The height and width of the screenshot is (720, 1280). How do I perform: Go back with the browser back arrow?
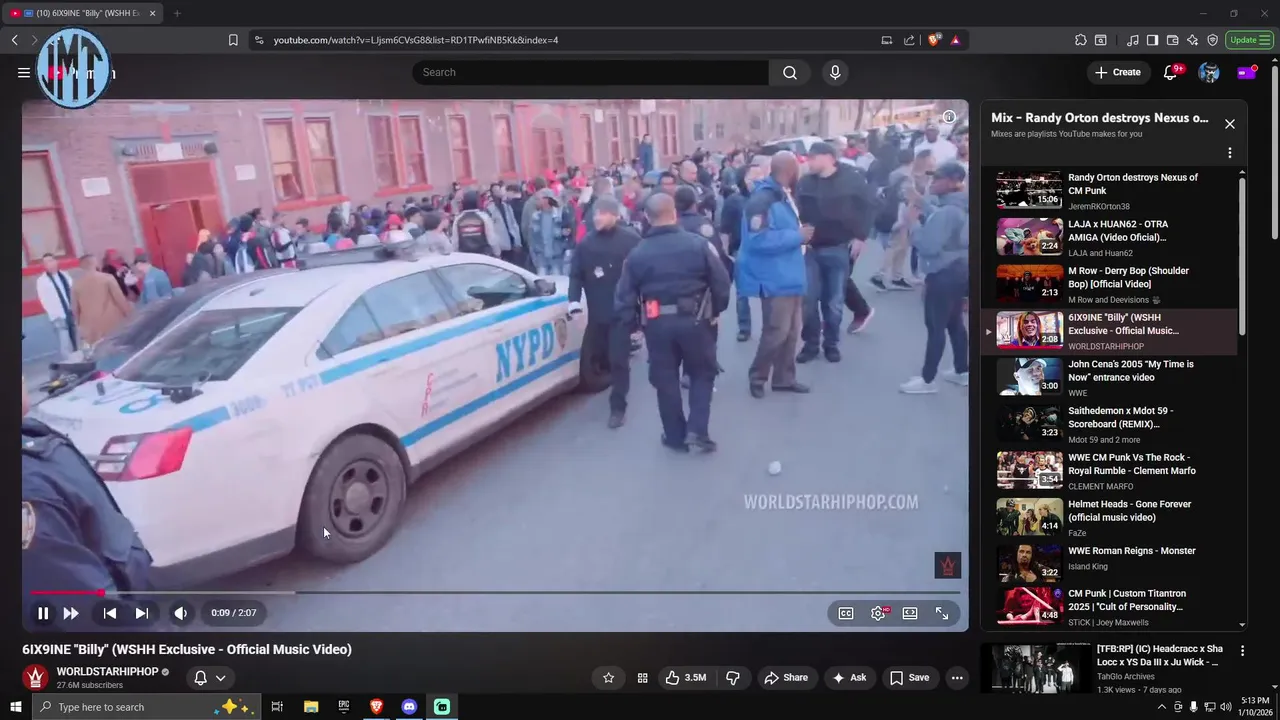click(15, 40)
